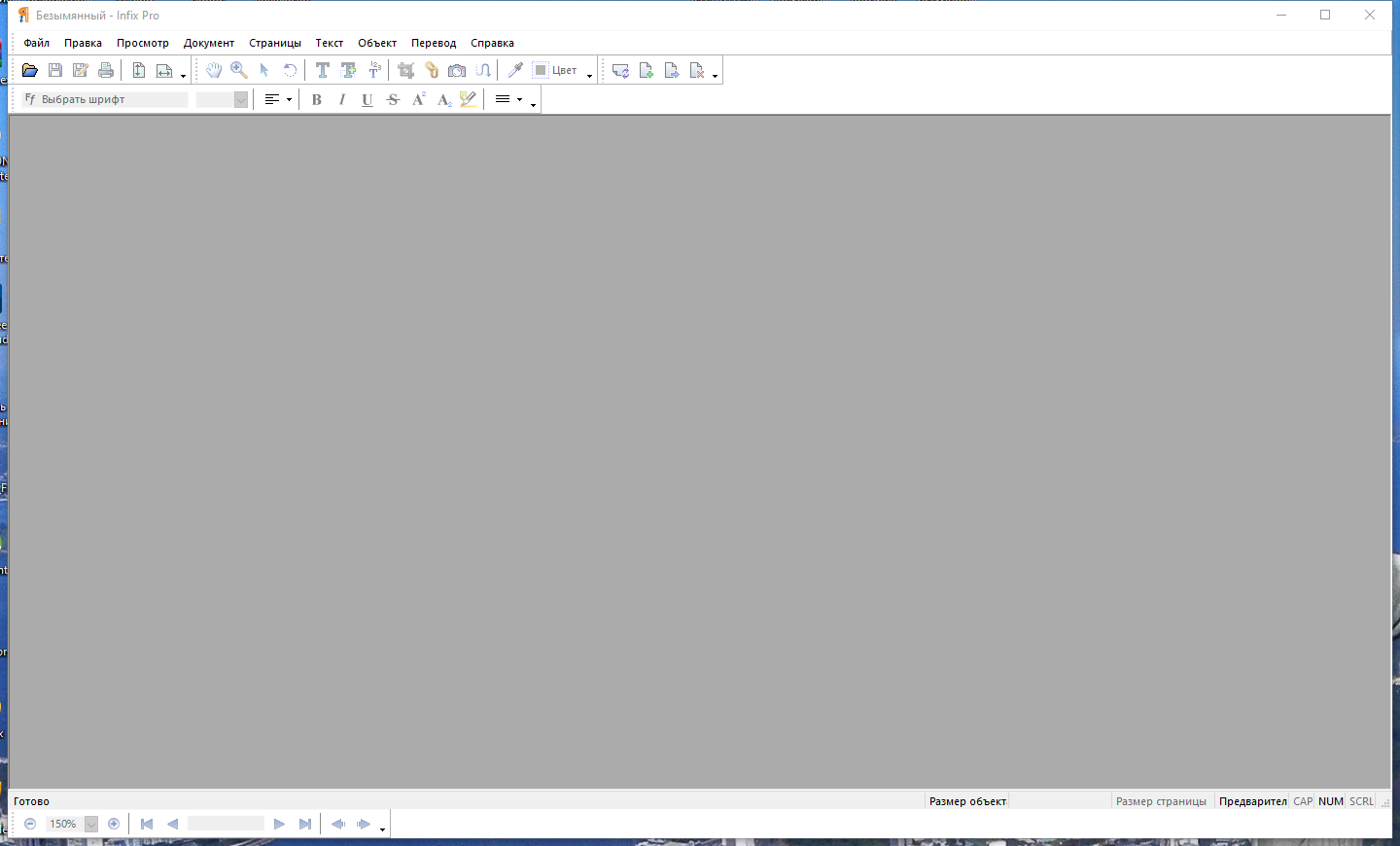Click the Camera snapshot tool
Screen dimensions: 1400x846
[457, 71]
